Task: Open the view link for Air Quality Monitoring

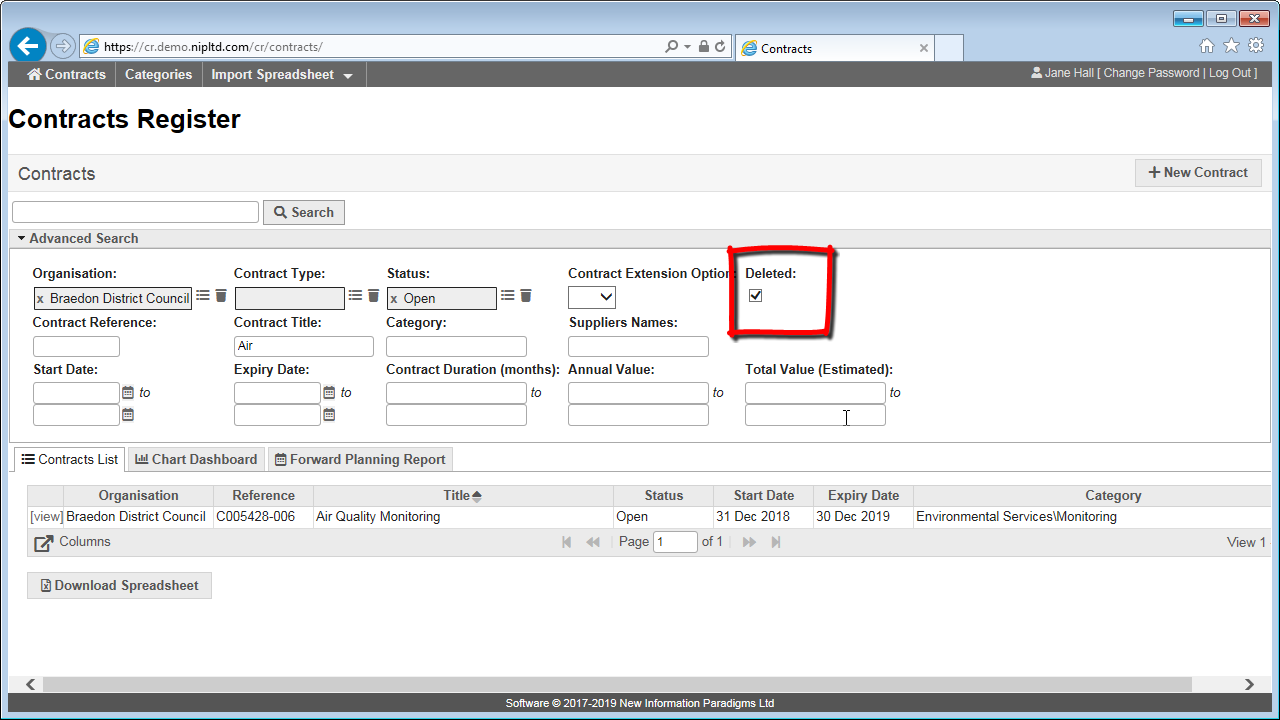Action: [46, 517]
